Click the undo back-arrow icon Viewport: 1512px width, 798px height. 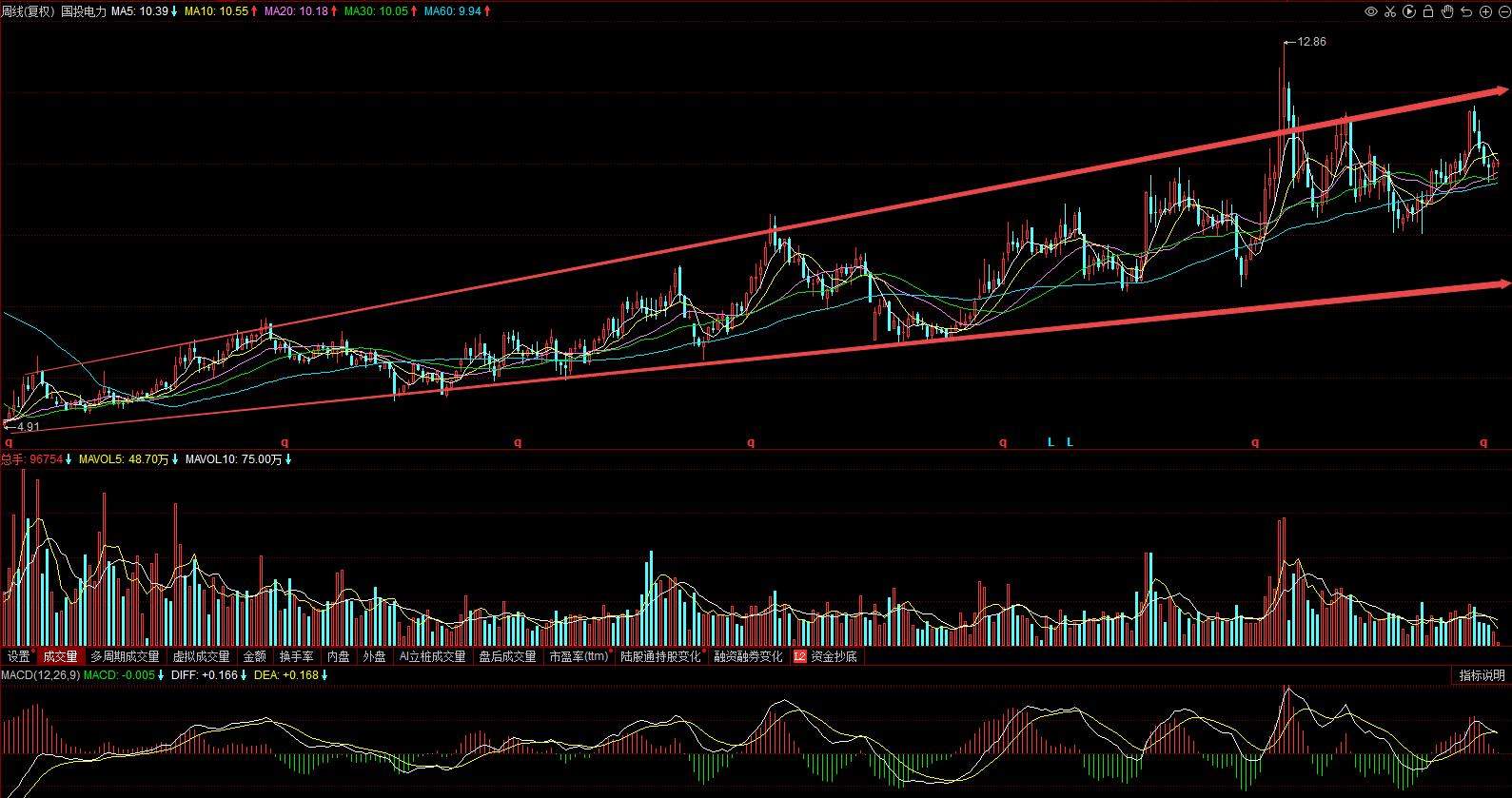1466,11
